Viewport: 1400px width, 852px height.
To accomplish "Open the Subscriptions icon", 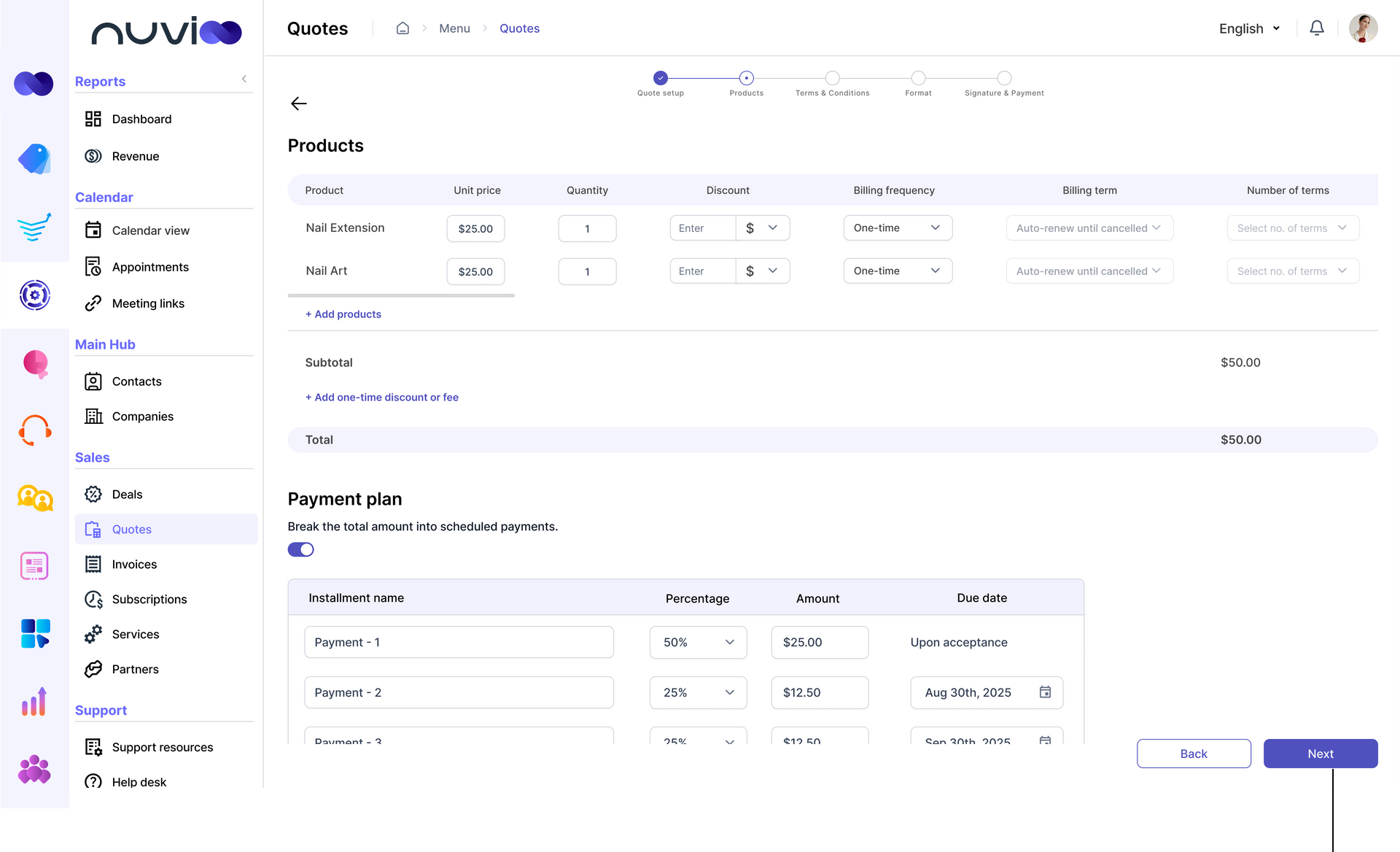I will point(93,599).
